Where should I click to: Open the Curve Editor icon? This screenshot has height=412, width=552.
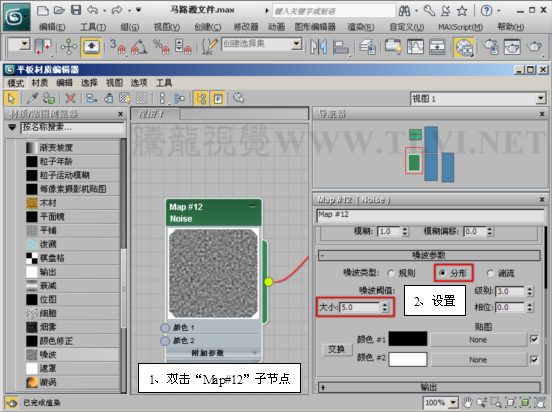pyautogui.click(x=415, y=47)
